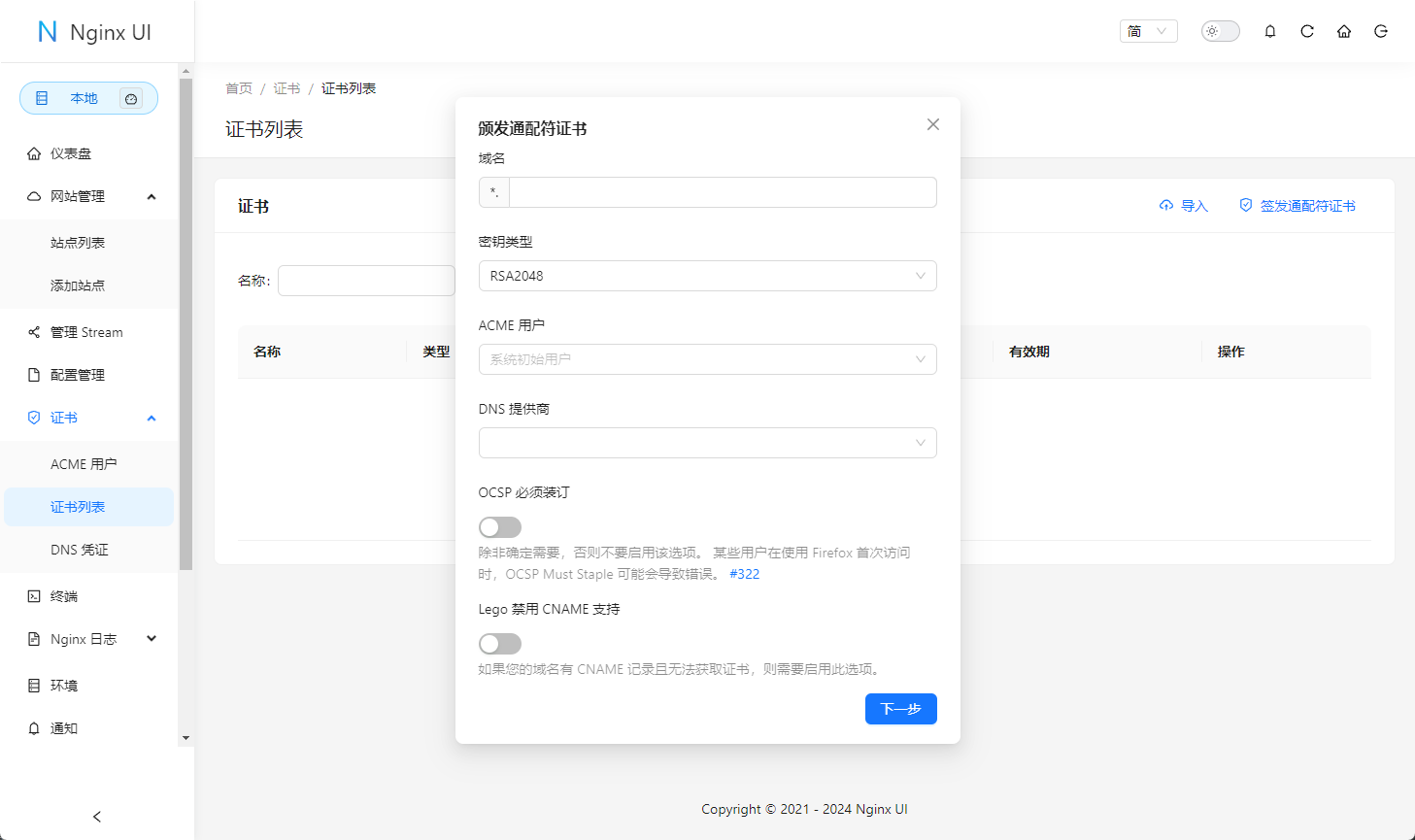Click the home icon in top bar

[x=1344, y=31]
